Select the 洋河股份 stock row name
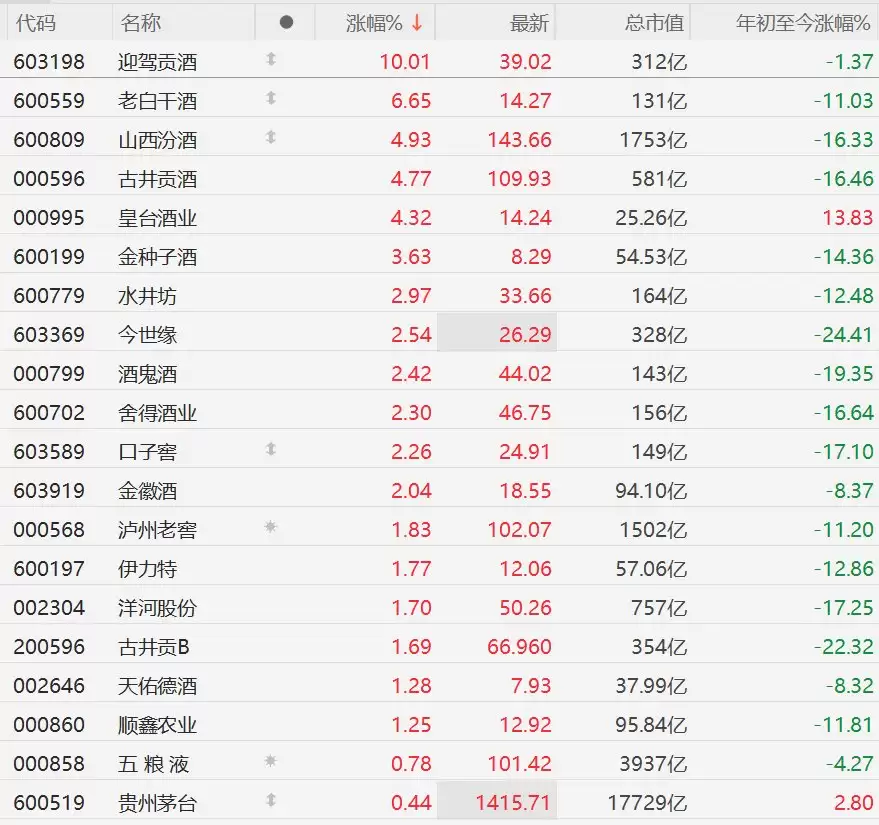The image size is (879, 825). coord(157,607)
